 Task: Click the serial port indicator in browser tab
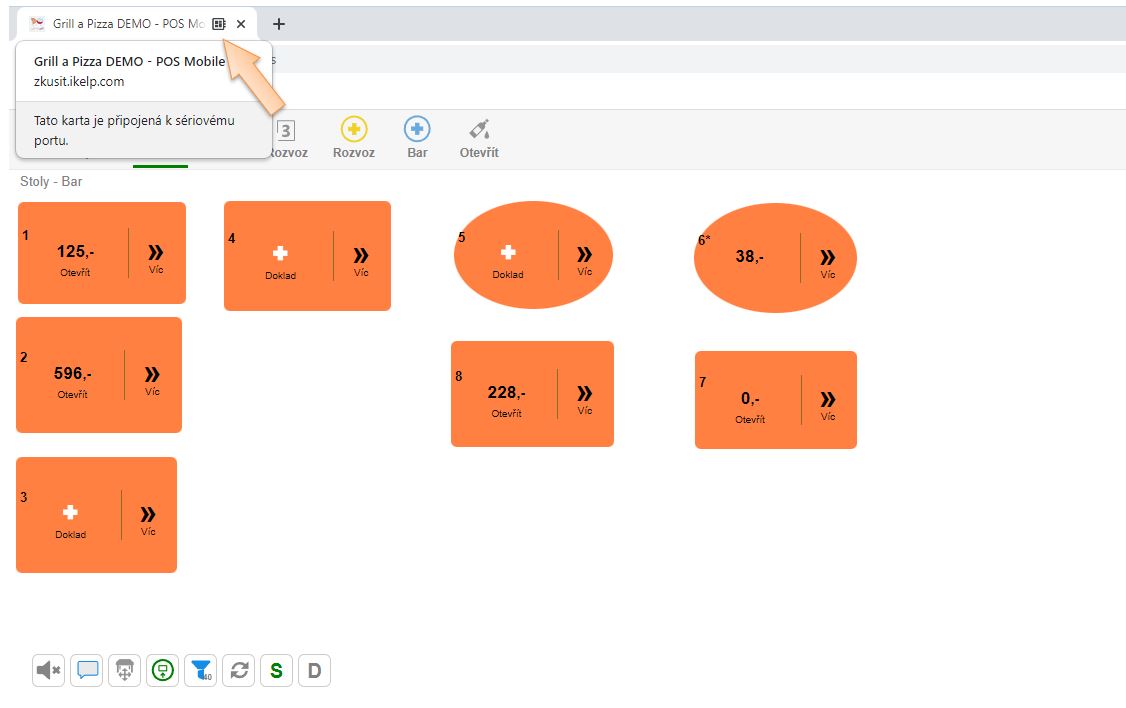219,24
